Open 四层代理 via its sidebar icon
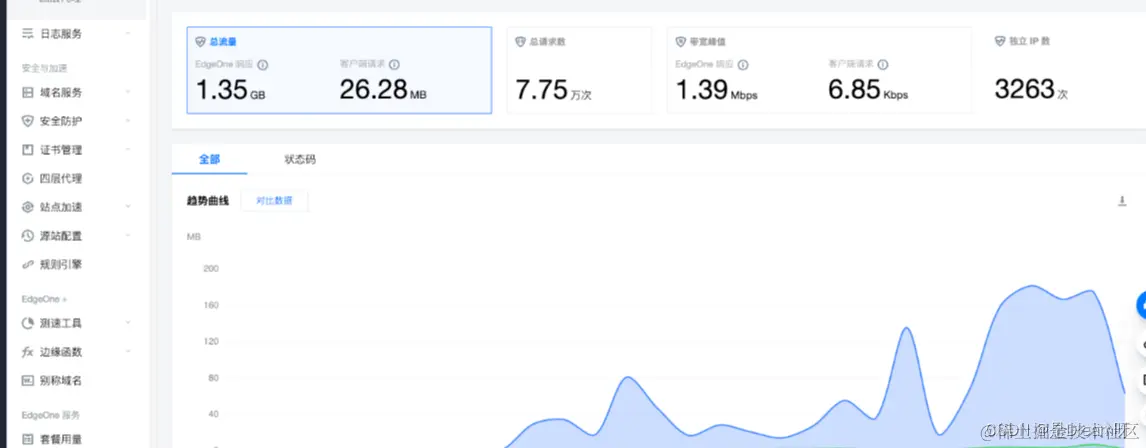 click(x=28, y=178)
